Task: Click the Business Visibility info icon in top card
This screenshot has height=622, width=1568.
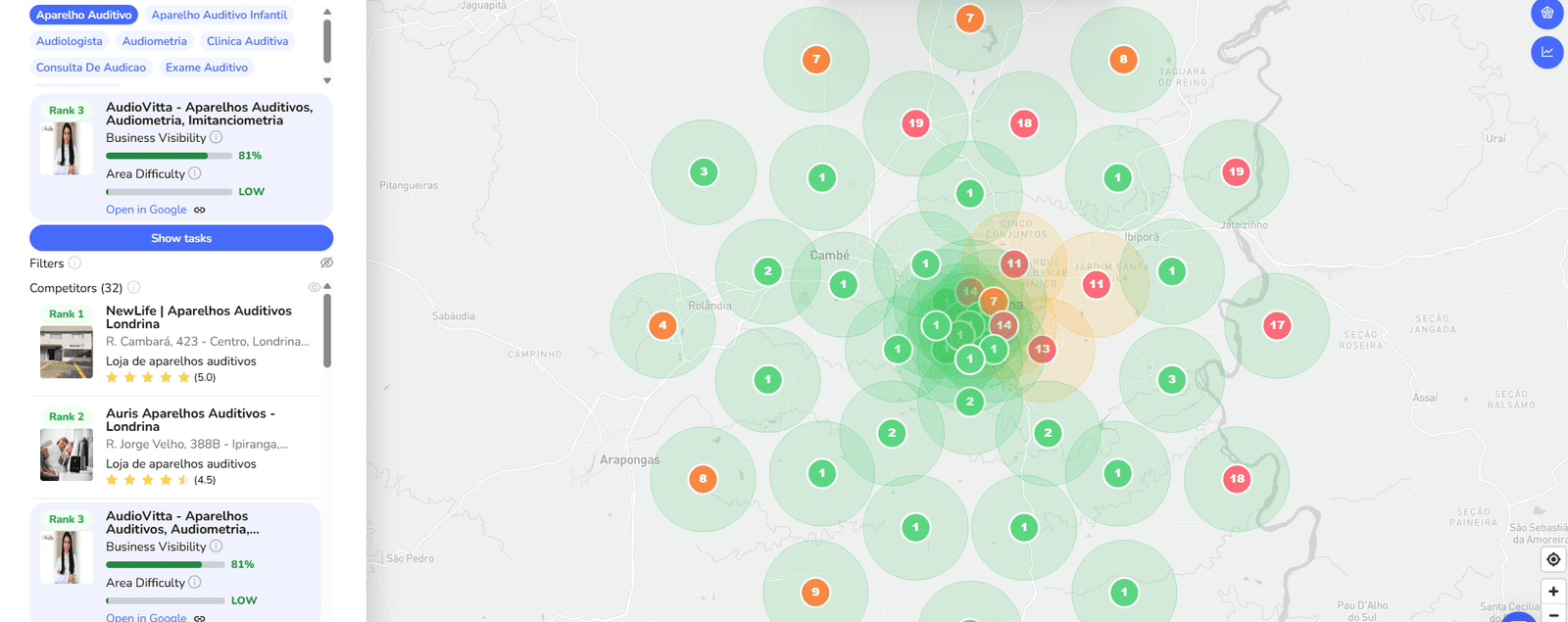Action: [x=217, y=138]
